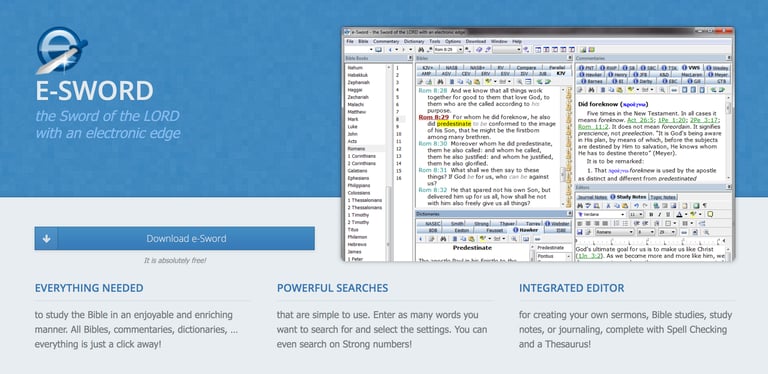
Task: Click the highlighter color icon in Commentaries toolbar
Action: pos(630,90)
